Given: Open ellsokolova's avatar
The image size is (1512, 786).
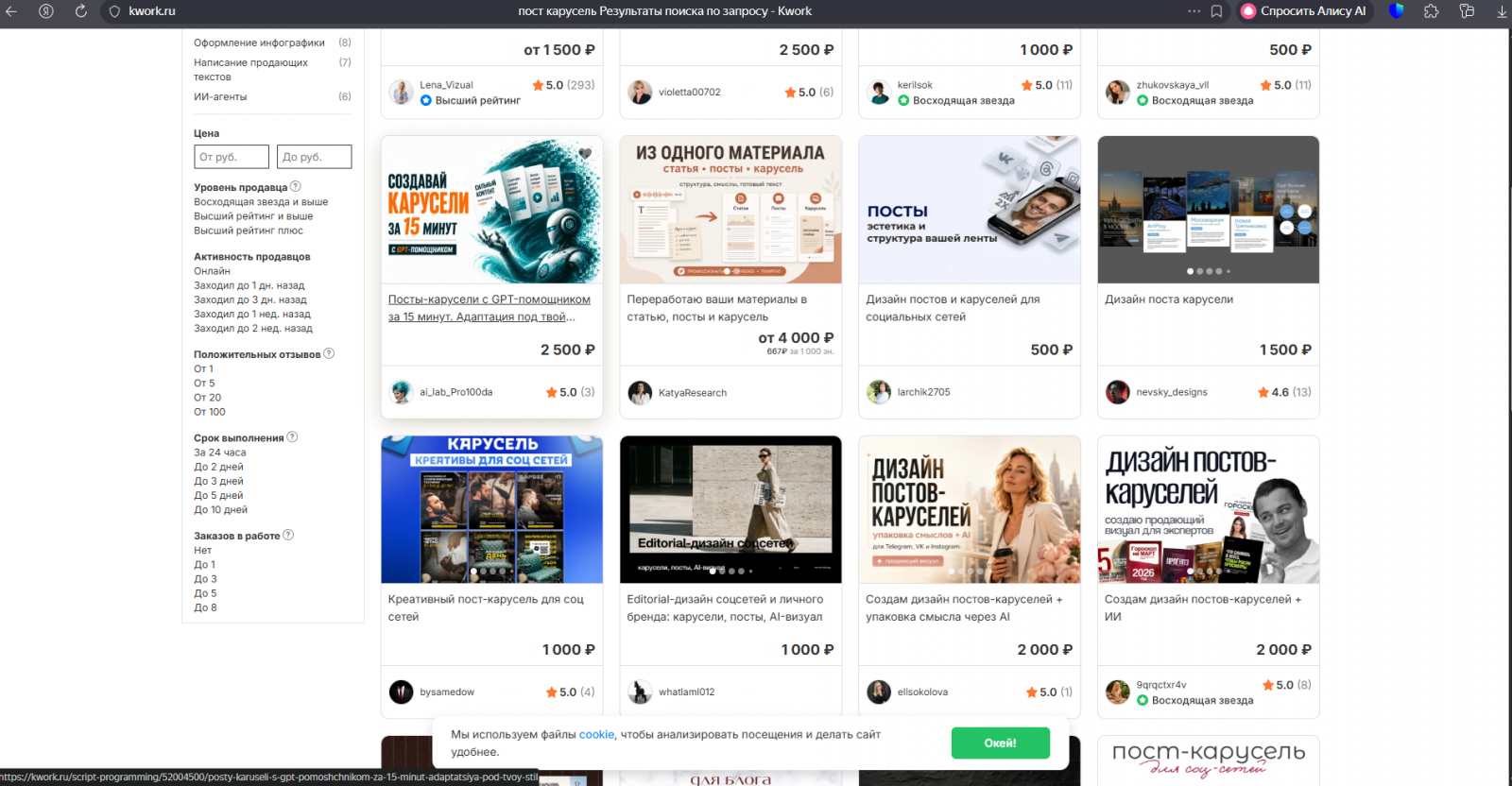Looking at the screenshot, I should pos(880,692).
